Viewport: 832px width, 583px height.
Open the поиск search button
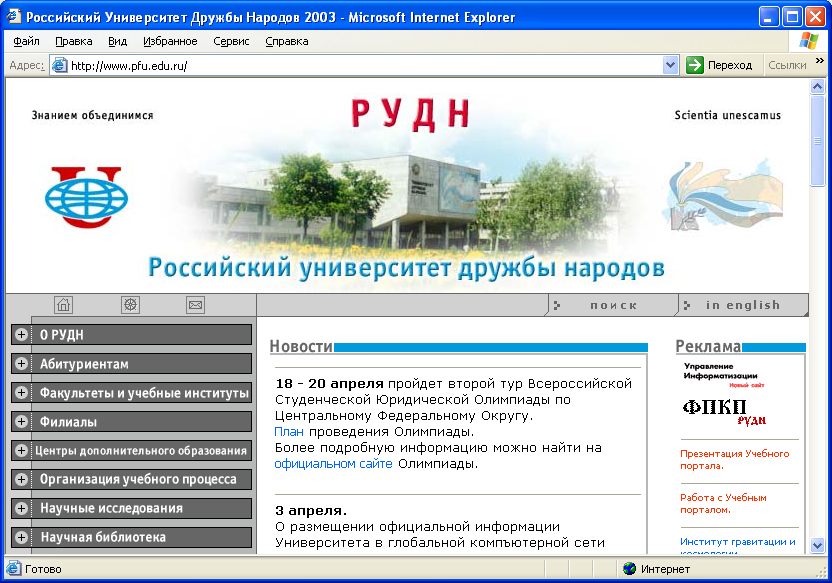(613, 305)
